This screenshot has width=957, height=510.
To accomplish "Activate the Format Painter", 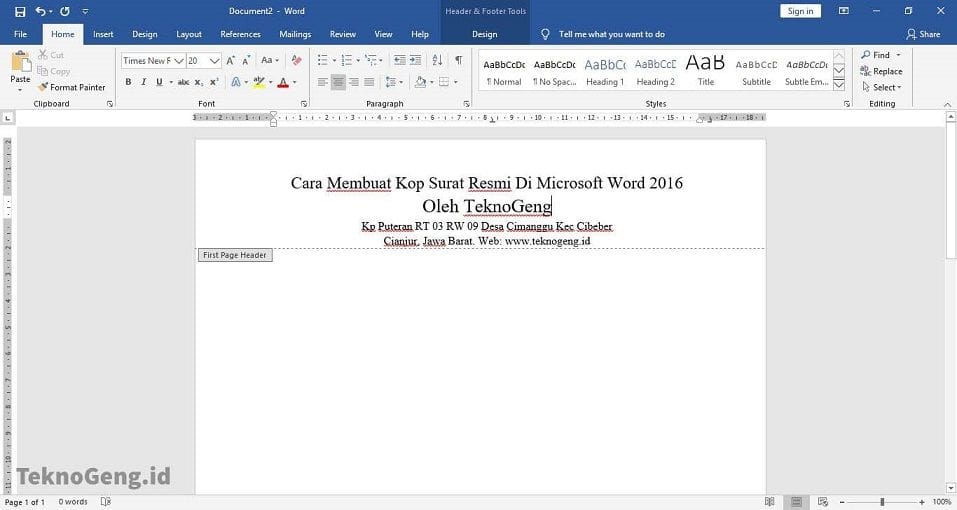I will [71, 87].
